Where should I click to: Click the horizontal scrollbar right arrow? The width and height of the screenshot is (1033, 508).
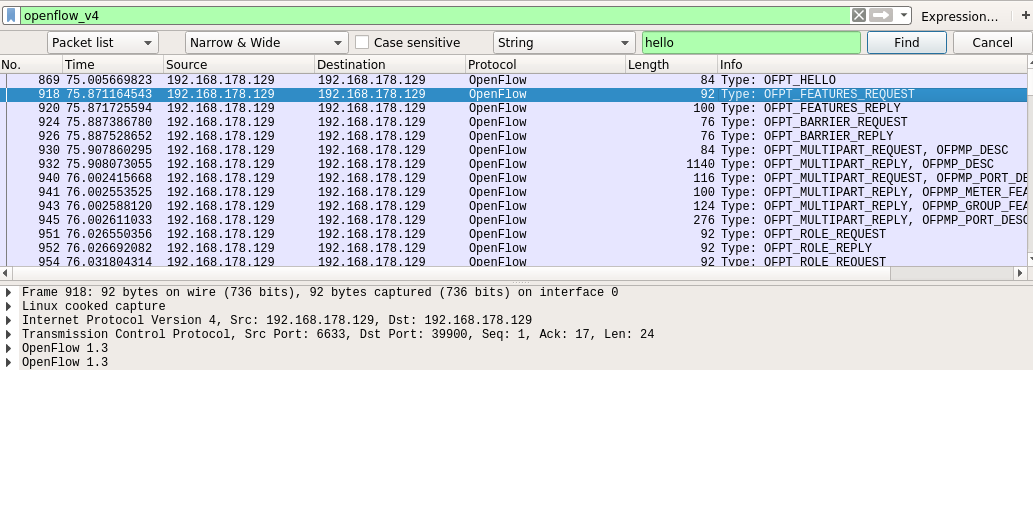pos(1020,273)
